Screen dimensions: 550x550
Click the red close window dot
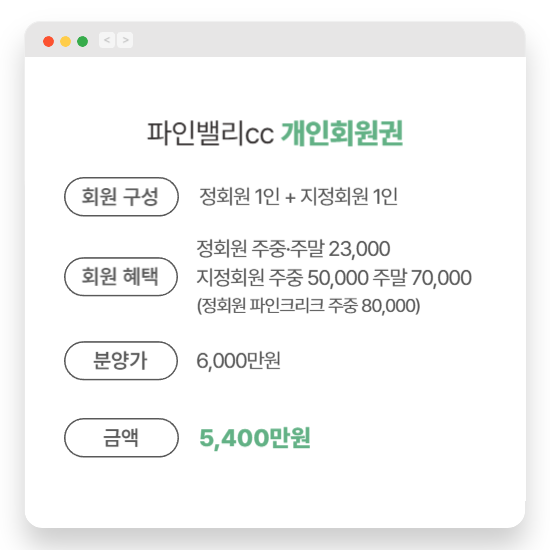(48, 41)
